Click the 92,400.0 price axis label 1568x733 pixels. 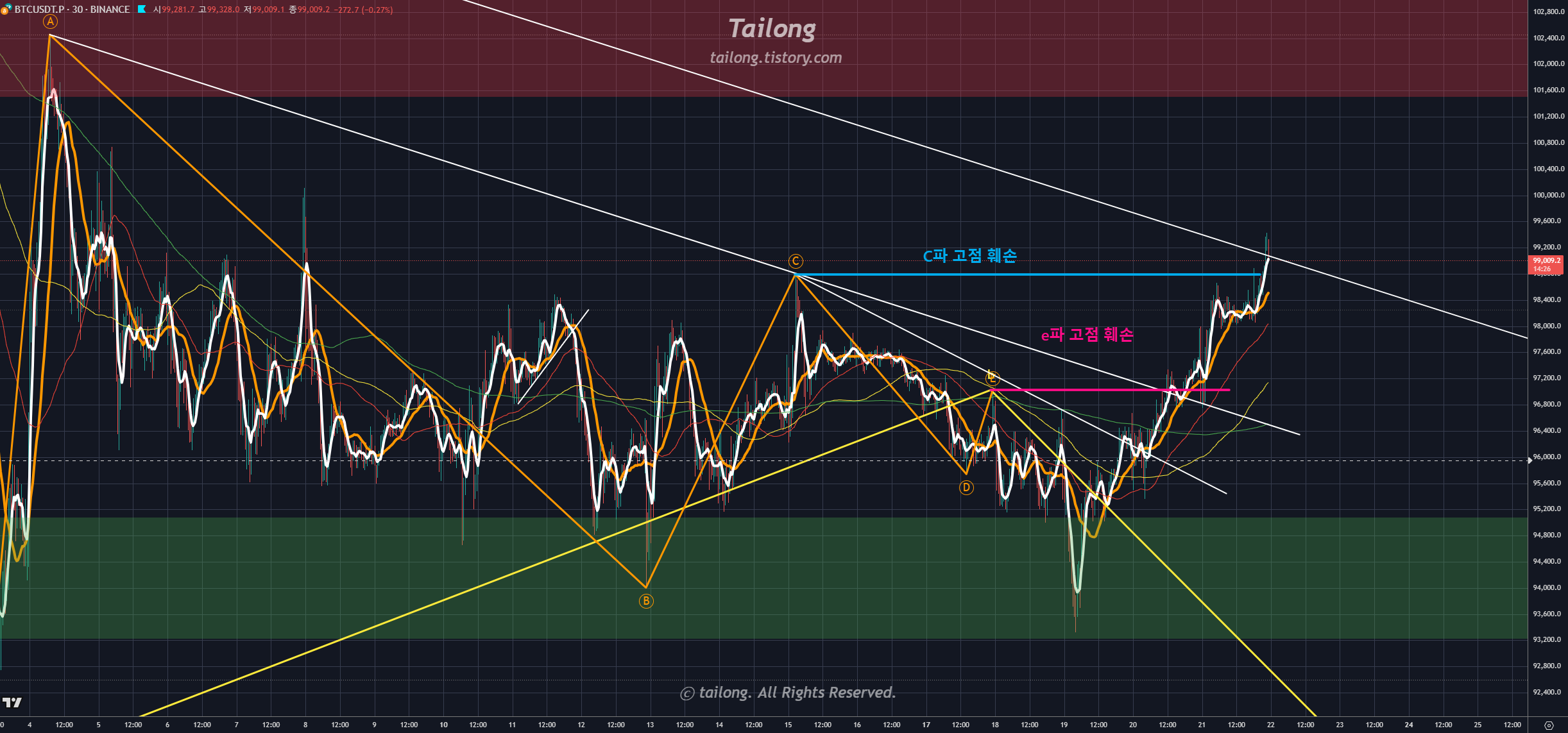pyautogui.click(x=1548, y=692)
